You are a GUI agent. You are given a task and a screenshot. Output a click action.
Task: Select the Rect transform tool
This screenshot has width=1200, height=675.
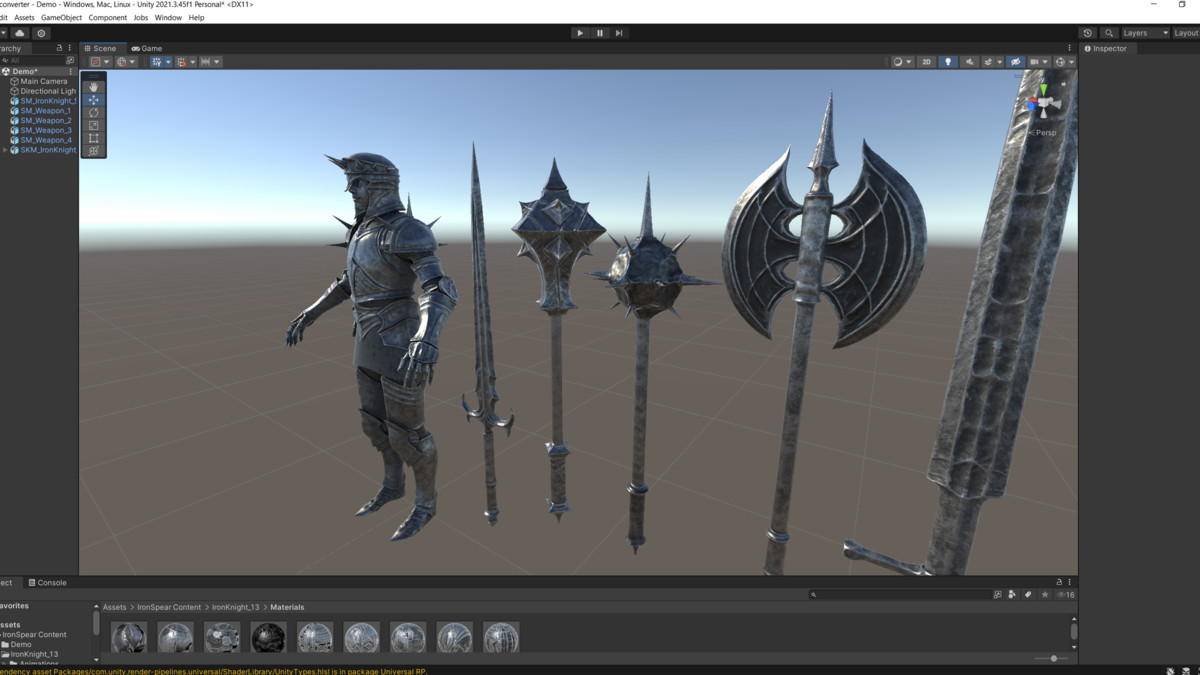click(93, 139)
